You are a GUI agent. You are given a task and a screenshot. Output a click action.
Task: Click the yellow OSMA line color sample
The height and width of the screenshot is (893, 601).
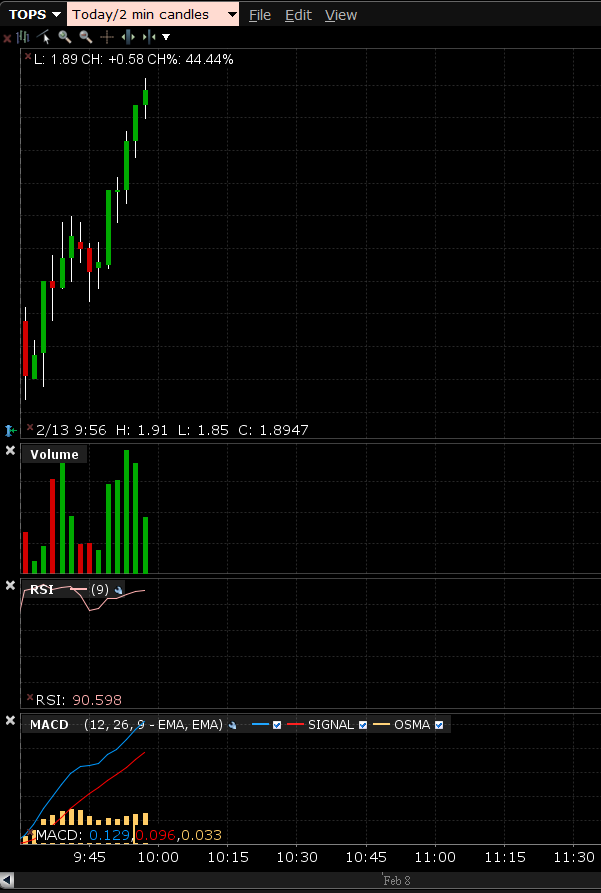pos(381,725)
